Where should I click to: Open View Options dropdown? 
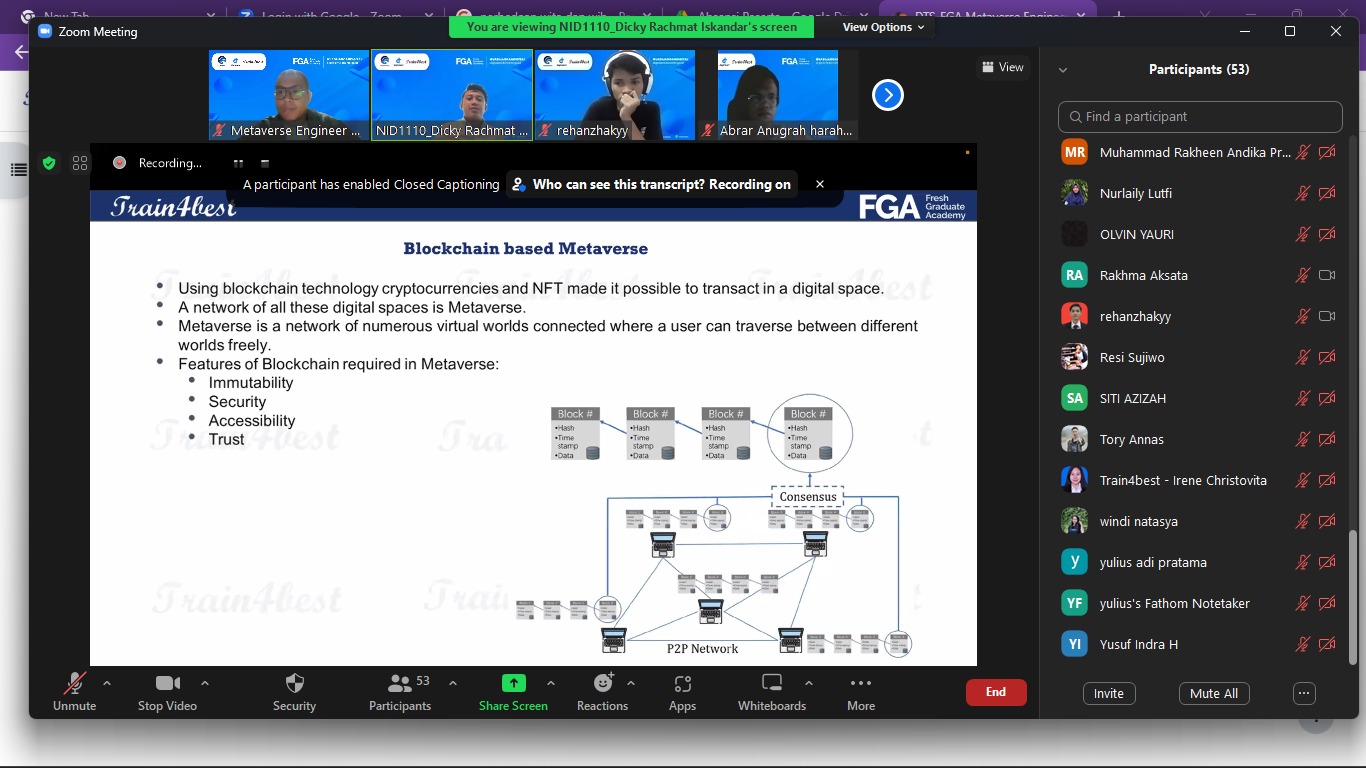[883, 28]
